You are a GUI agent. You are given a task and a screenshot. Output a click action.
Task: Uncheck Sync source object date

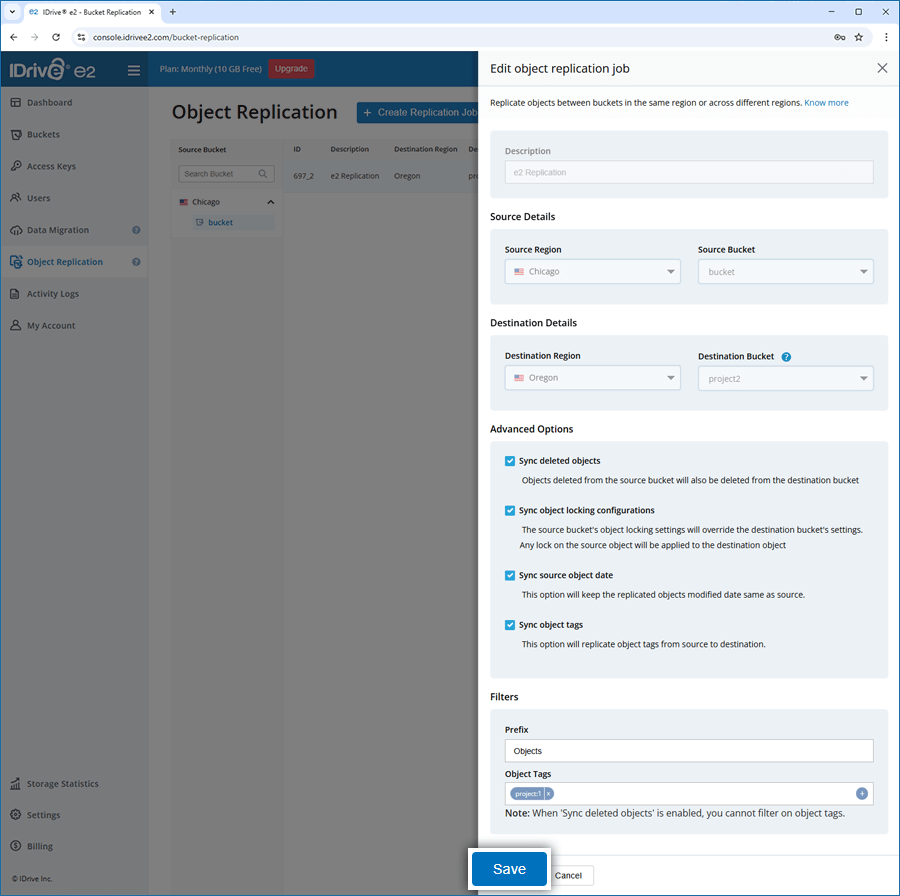(510, 575)
